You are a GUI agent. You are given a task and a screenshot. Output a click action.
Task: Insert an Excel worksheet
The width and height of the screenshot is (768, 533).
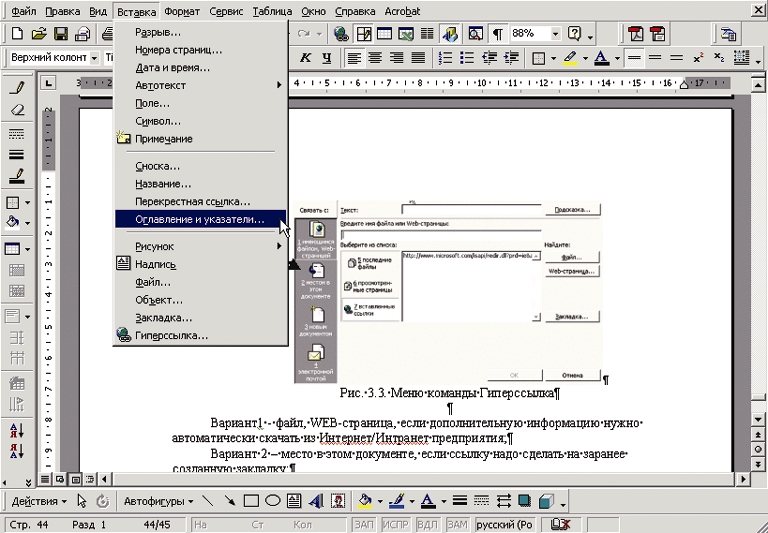[406, 34]
